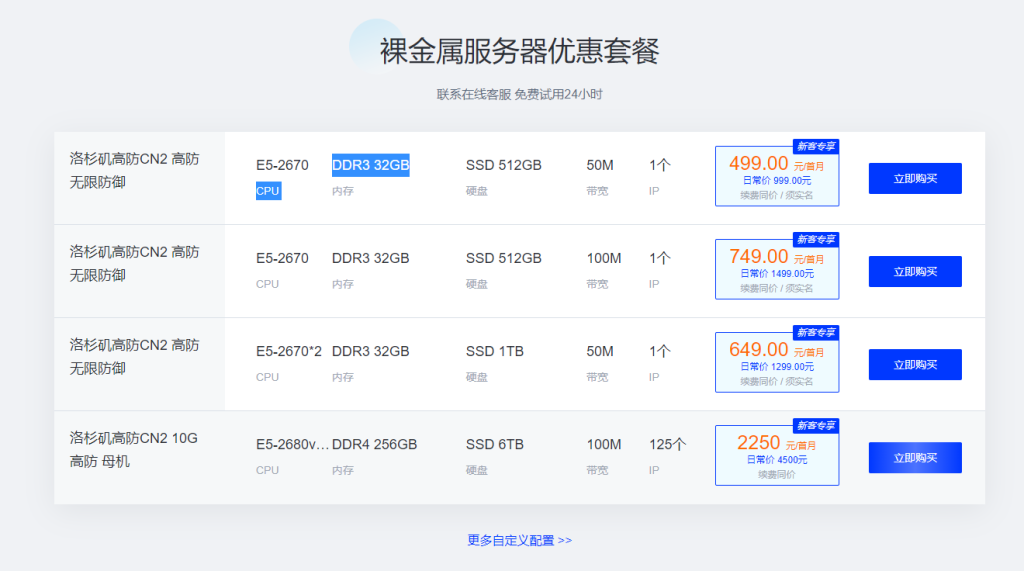Click the 新客专享 badge on the 2250 price
The height and width of the screenshot is (571, 1024).
pos(816,425)
